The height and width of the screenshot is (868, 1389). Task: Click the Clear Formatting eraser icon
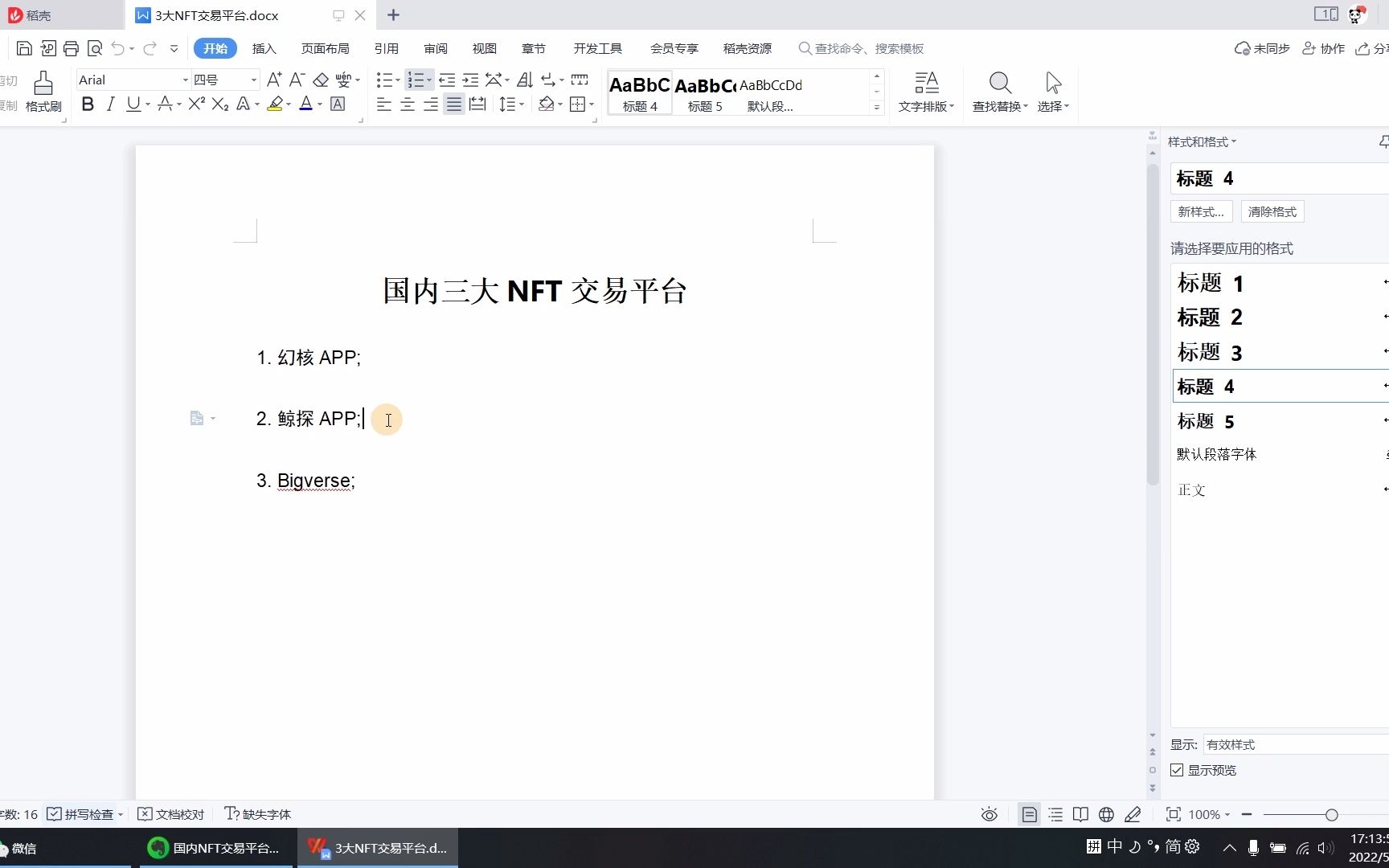321,80
